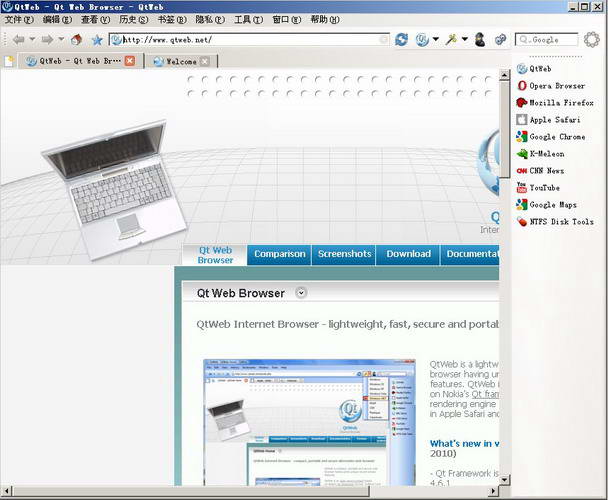Switch to the Welcome tab
The width and height of the screenshot is (608, 500).
tap(176, 61)
